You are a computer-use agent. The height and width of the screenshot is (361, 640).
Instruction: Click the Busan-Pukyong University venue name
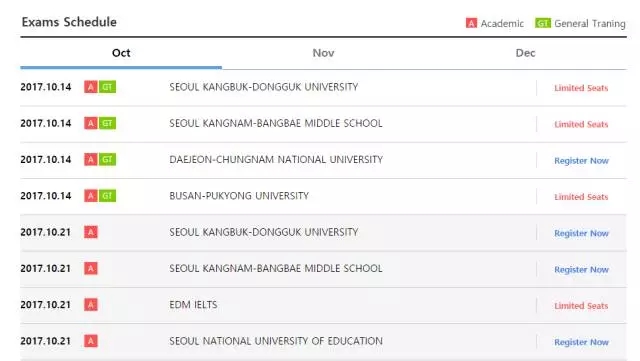tap(239, 196)
